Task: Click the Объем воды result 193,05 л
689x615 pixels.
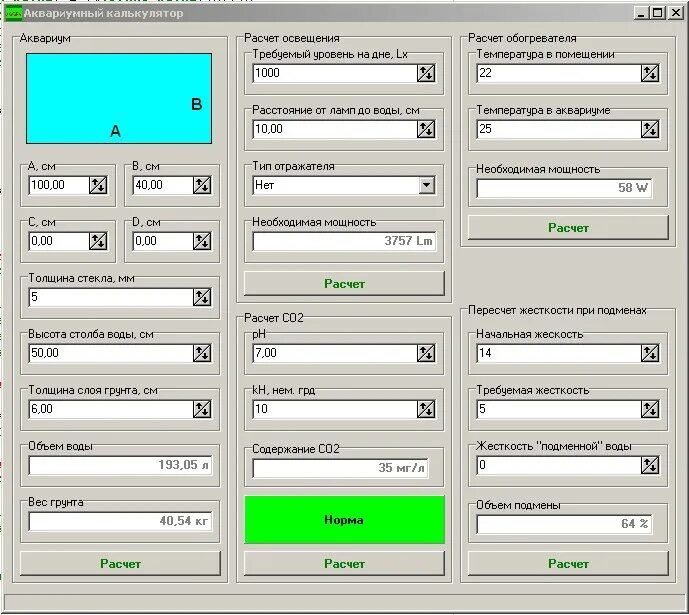Action: pyautogui.click(x=120, y=465)
